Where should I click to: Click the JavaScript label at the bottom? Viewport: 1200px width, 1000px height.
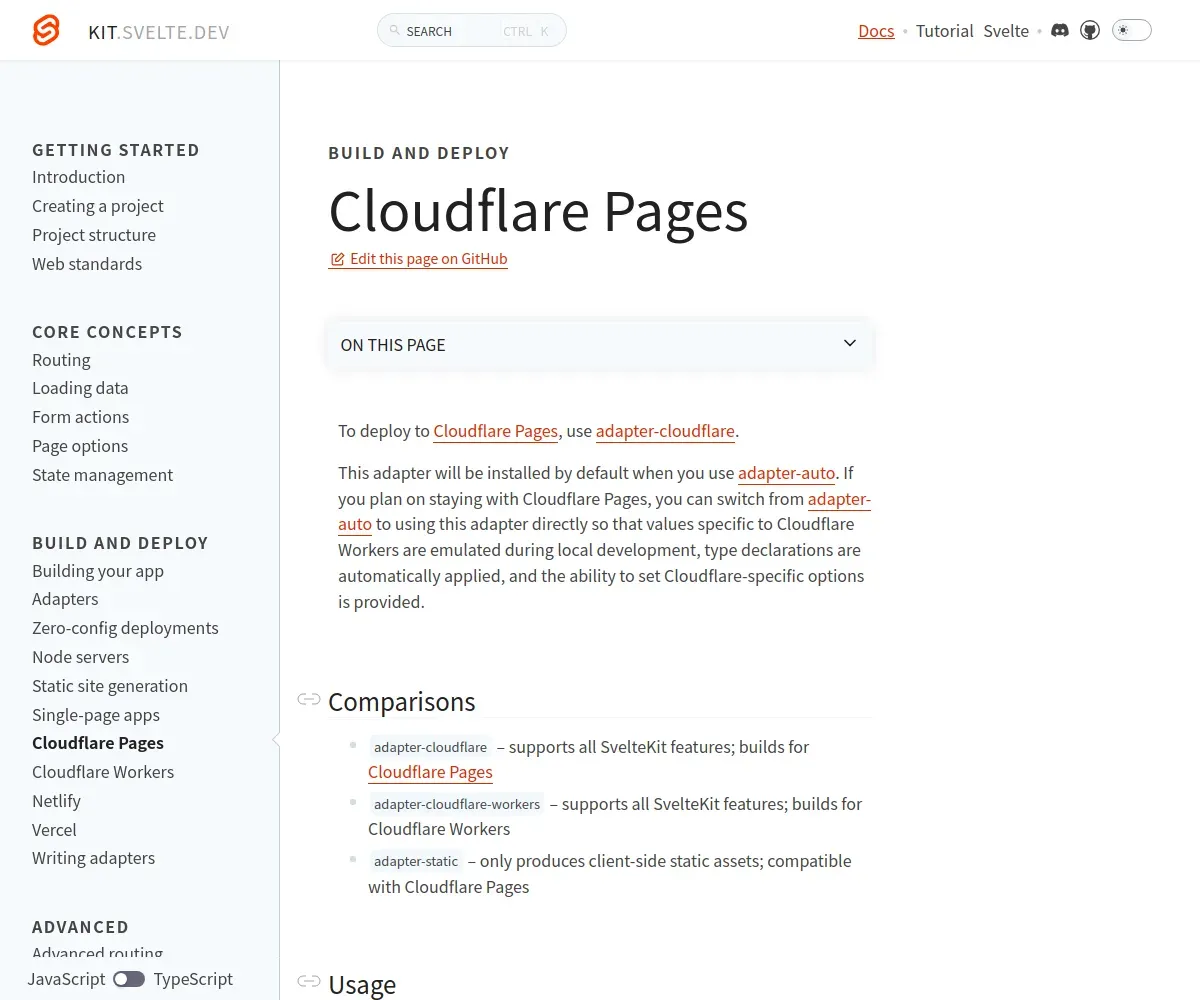[66, 979]
